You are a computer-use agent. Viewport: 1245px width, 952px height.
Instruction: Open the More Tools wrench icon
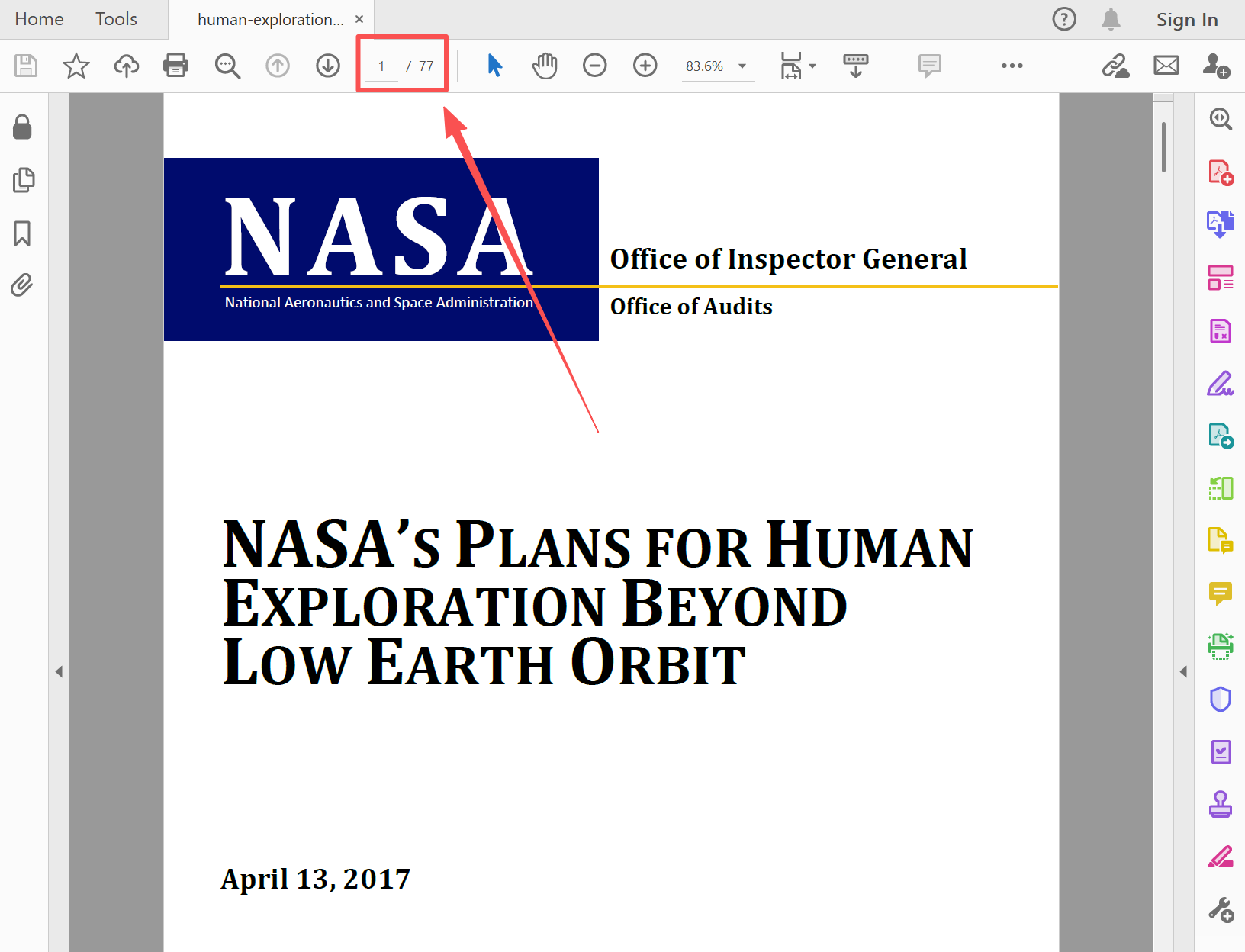tap(1221, 909)
